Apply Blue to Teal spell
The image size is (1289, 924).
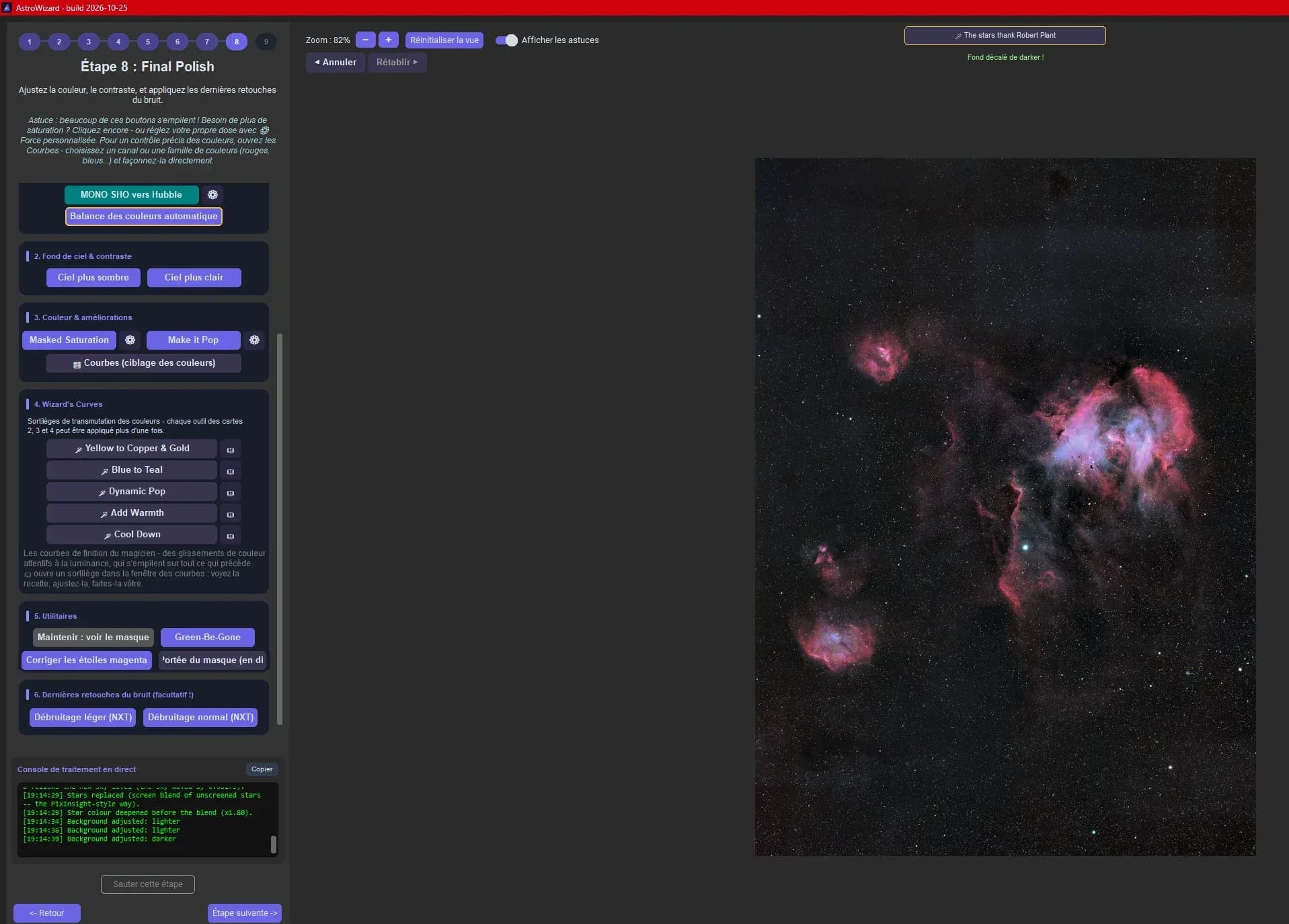132,470
